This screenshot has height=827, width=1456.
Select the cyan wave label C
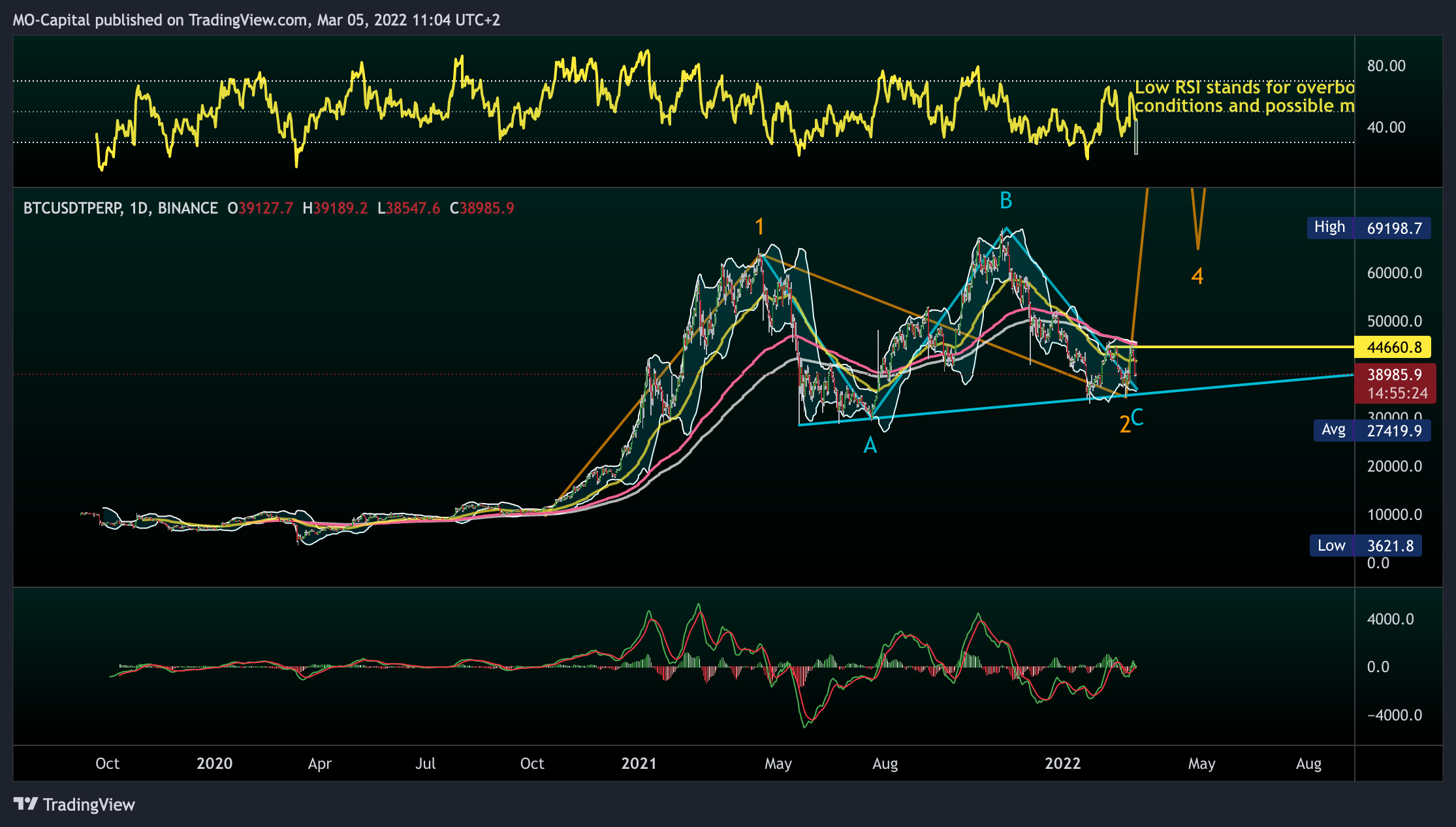1137,417
